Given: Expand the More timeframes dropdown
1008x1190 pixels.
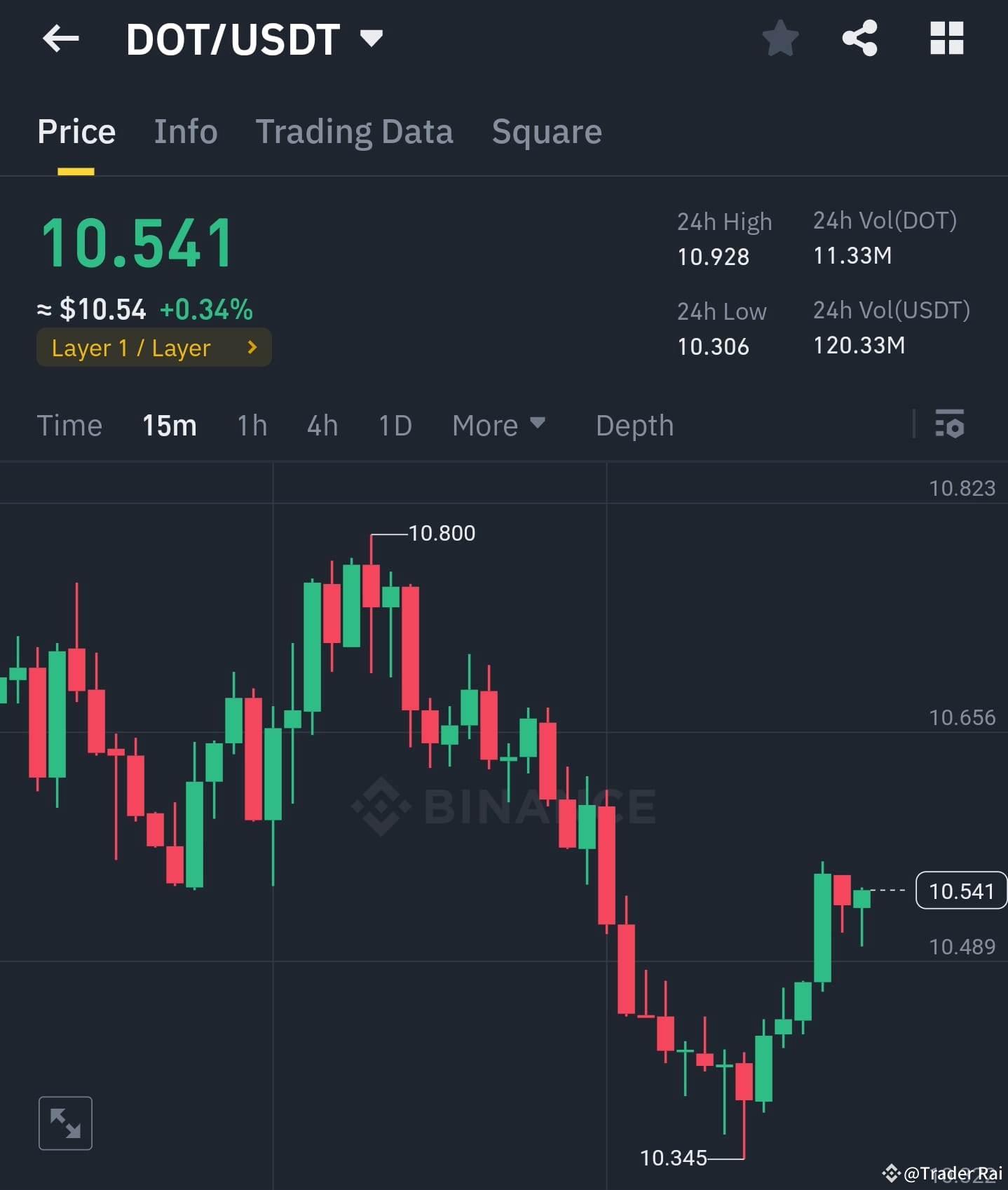Looking at the screenshot, I should [x=498, y=425].
